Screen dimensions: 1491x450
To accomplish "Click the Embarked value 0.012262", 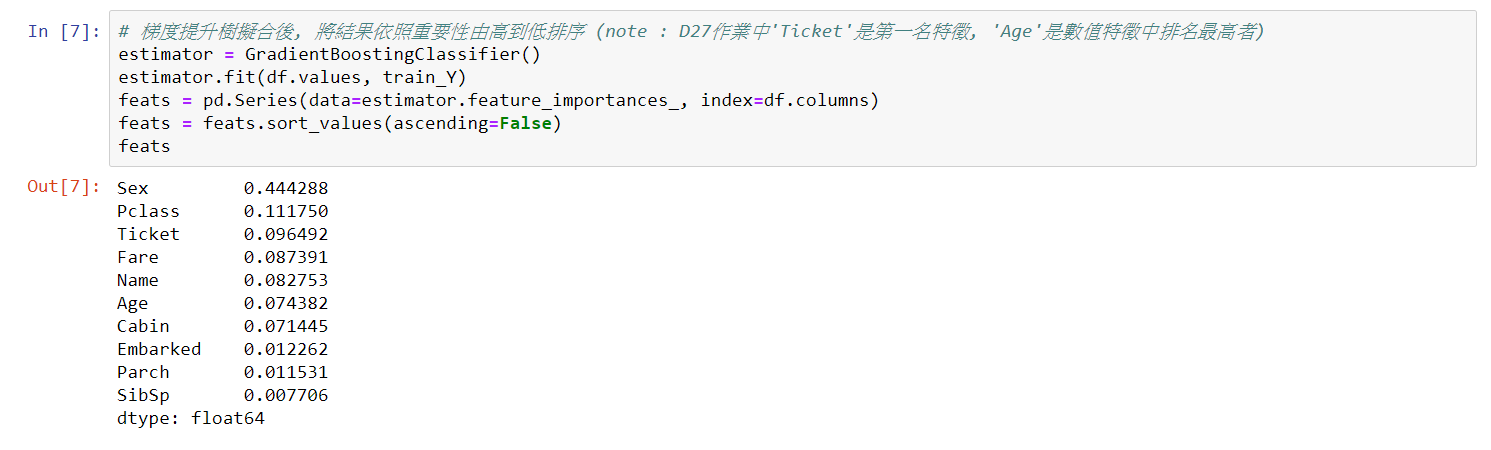I will point(286,349).
